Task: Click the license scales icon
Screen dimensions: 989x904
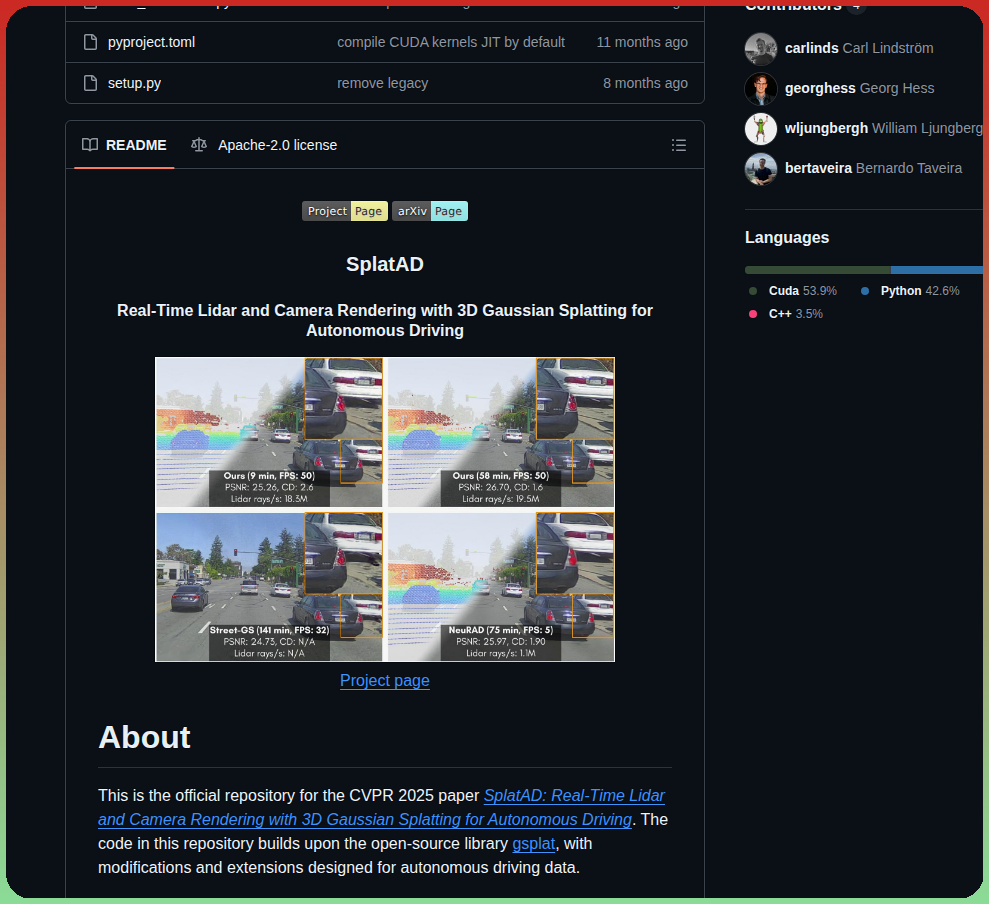Action: coord(199,145)
